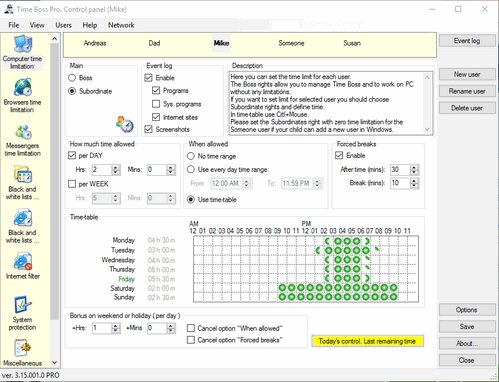Increase the per DAY hours spinner

click(116, 167)
